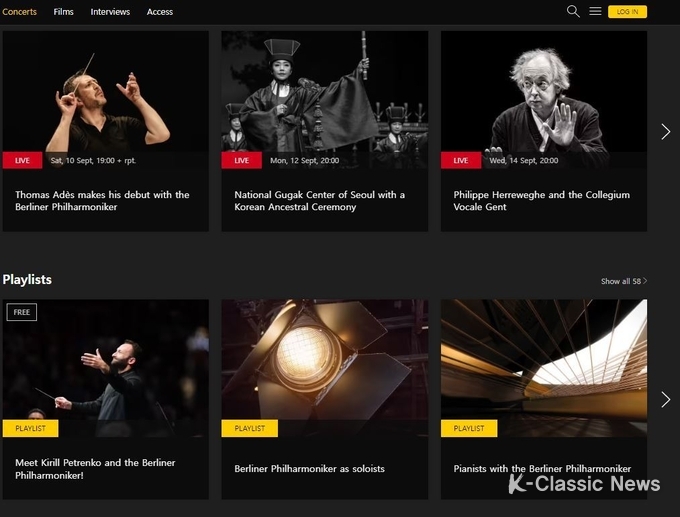Open the Philippe Herreweghe portrait thumbnail

544,99
